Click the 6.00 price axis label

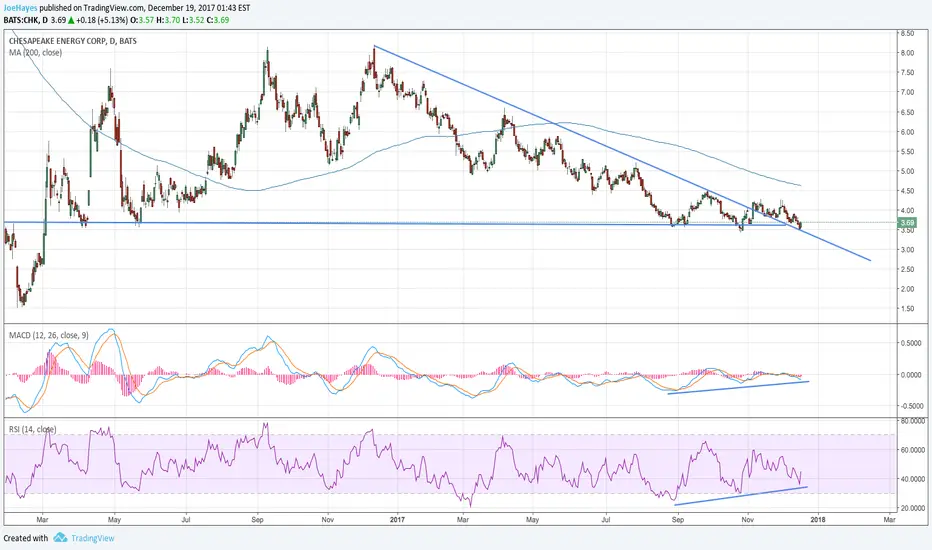[x=907, y=132]
